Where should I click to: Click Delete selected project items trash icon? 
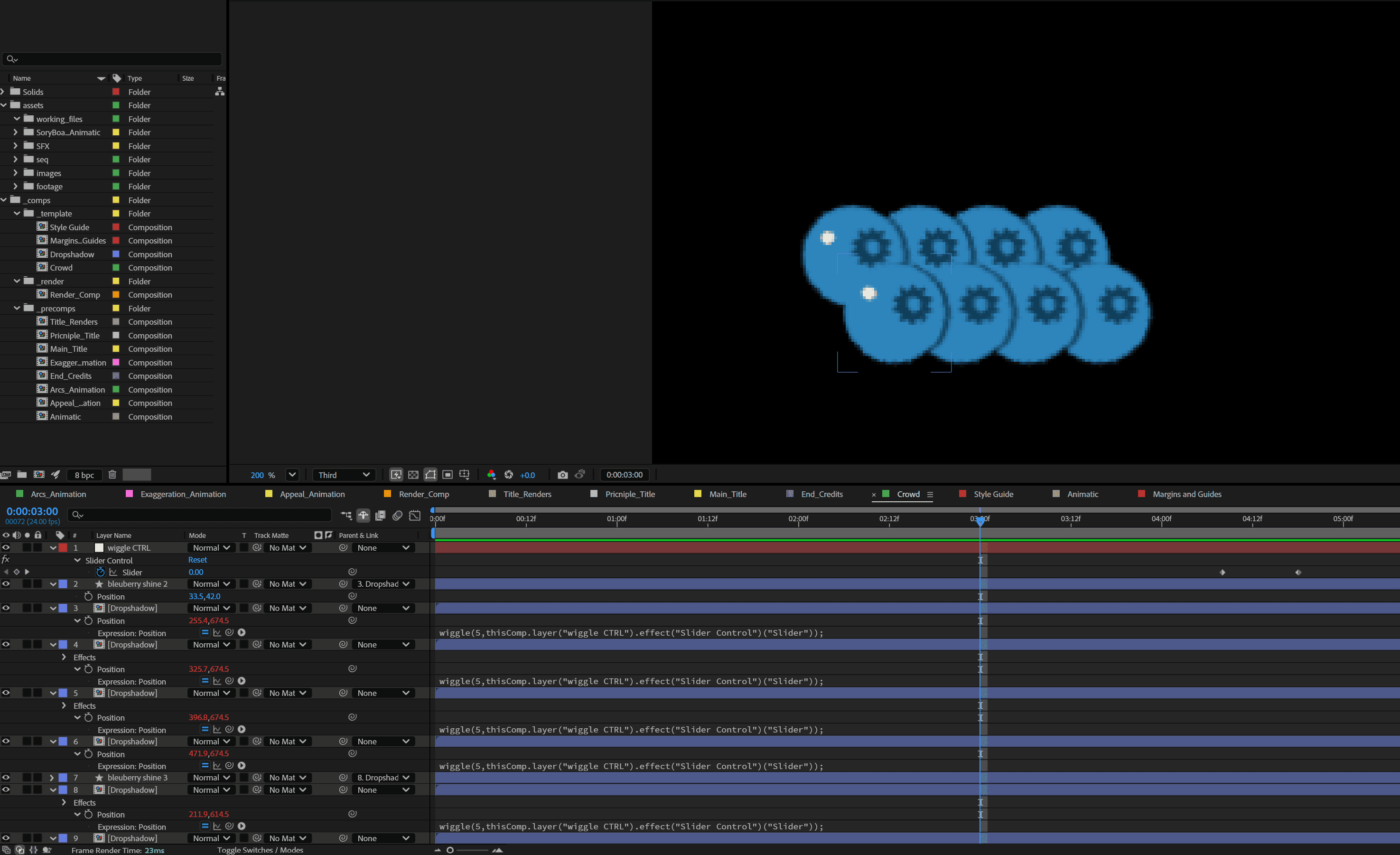point(112,475)
